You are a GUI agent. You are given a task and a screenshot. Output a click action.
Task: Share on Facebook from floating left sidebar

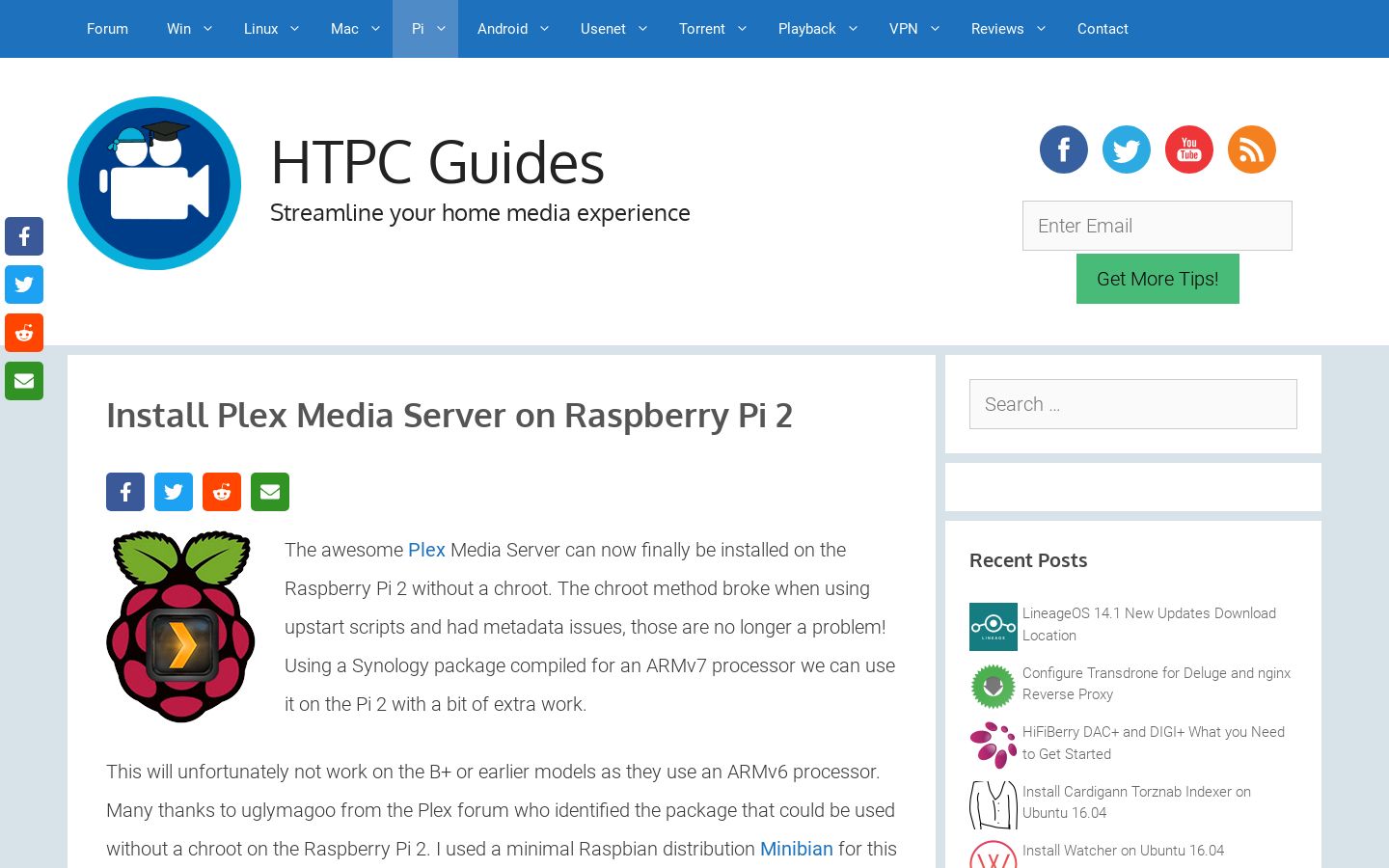(24, 236)
